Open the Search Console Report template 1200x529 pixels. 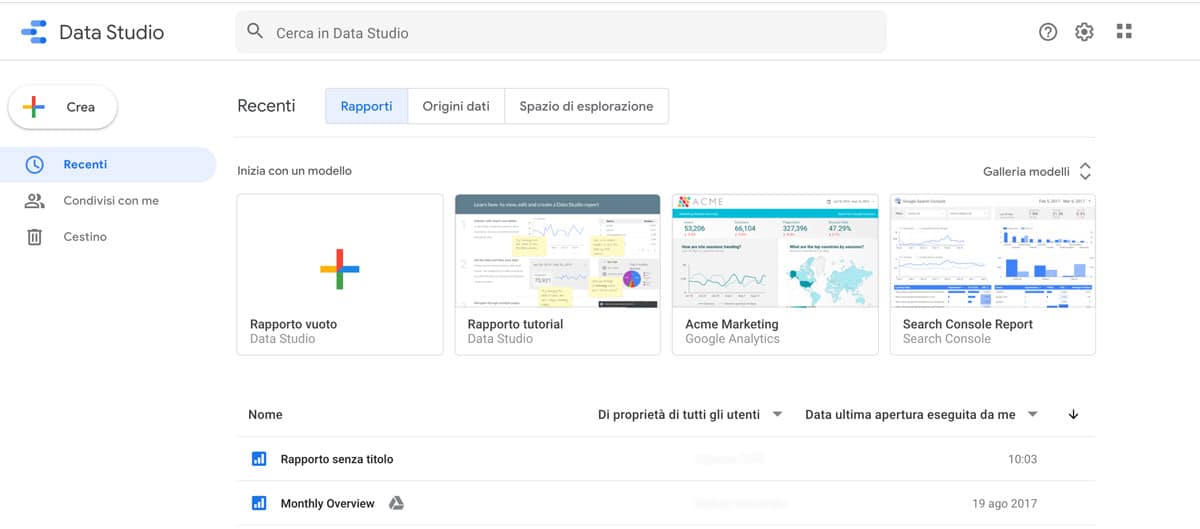[x=993, y=274]
